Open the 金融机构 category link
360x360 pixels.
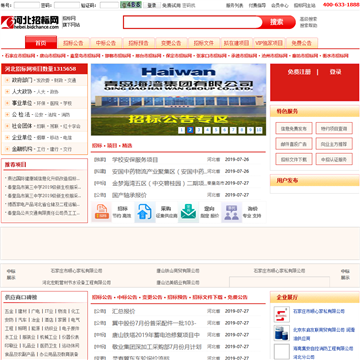point(22,149)
